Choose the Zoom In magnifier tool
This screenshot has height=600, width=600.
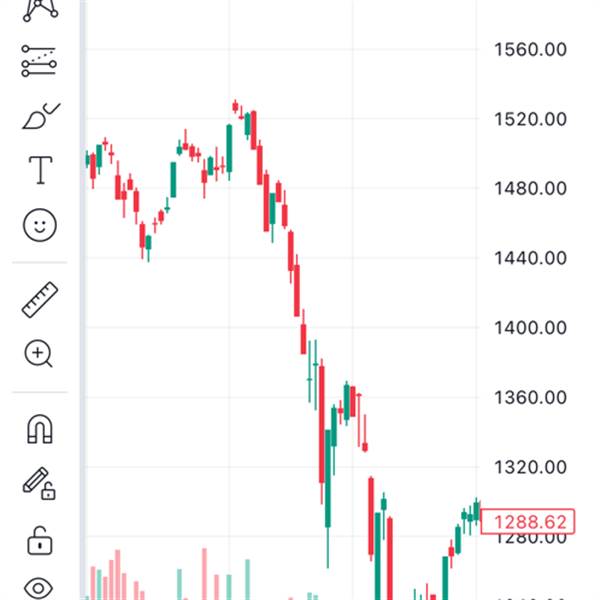(x=40, y=353)
